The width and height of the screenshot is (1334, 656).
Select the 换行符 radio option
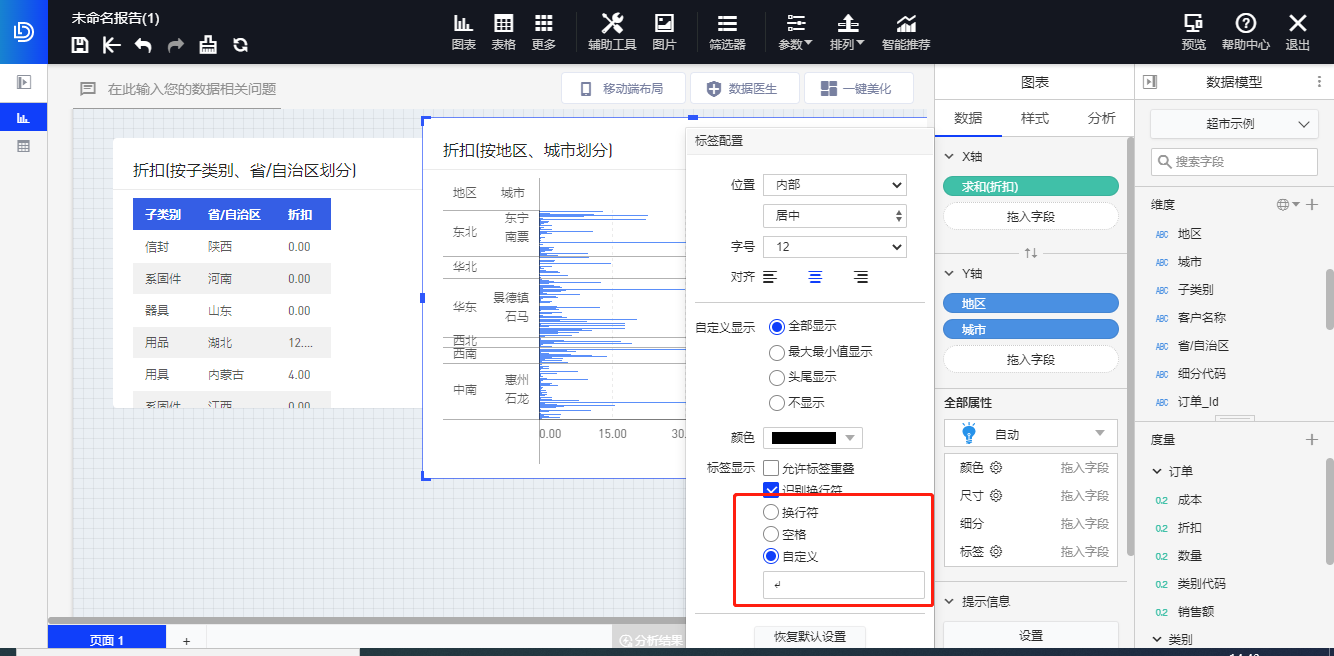(x=771, y=511)
